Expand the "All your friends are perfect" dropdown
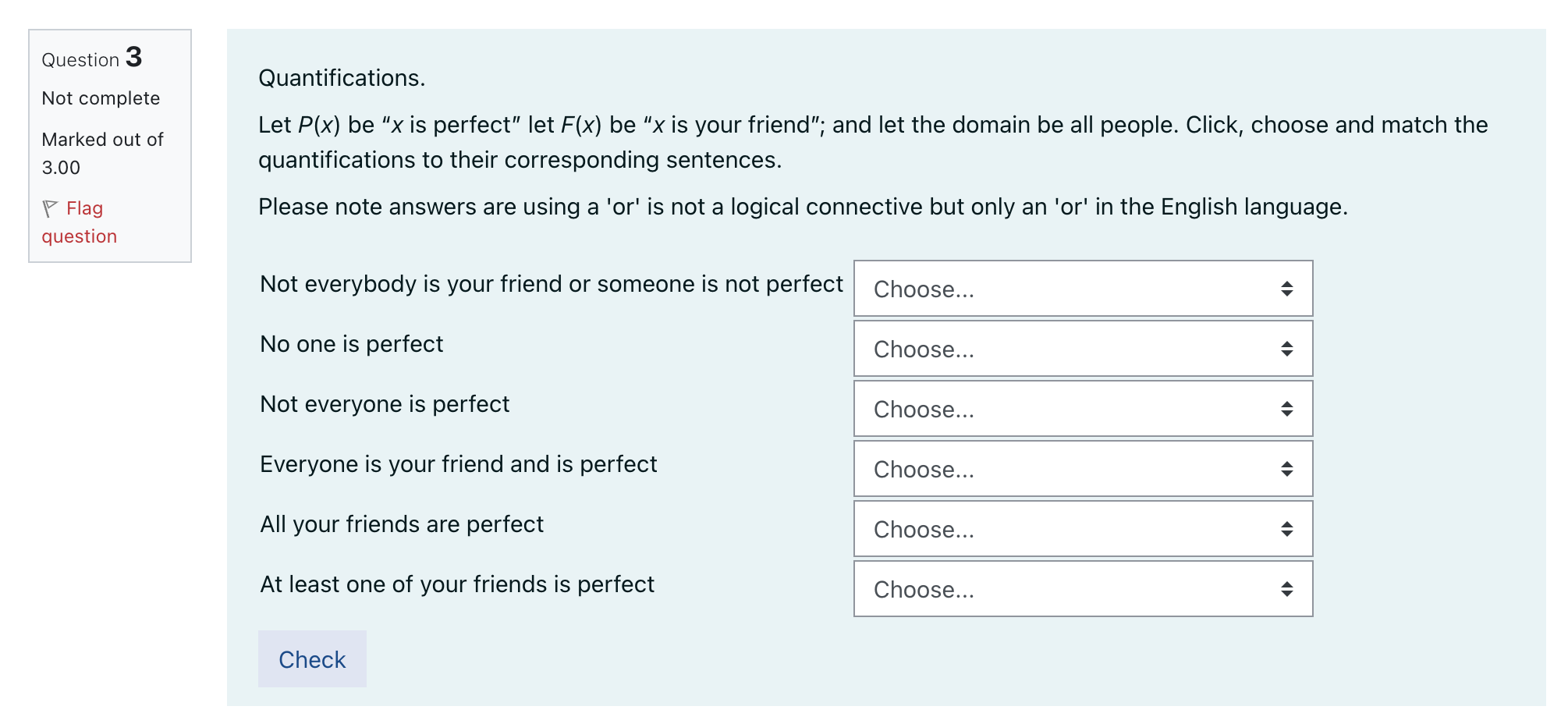This screenshot has width=1568, height=724. pyautogui.click(x=1082, y=529)
